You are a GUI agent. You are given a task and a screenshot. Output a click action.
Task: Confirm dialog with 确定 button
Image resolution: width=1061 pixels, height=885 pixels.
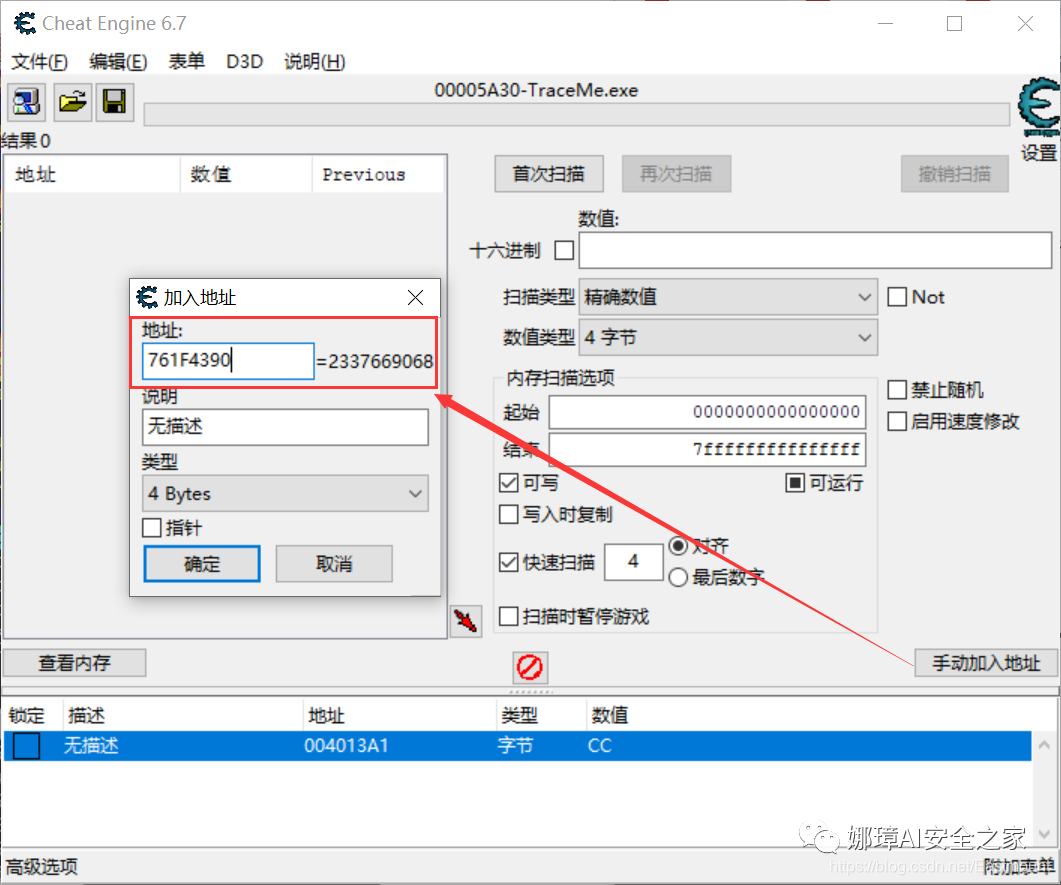click(202, 564)
